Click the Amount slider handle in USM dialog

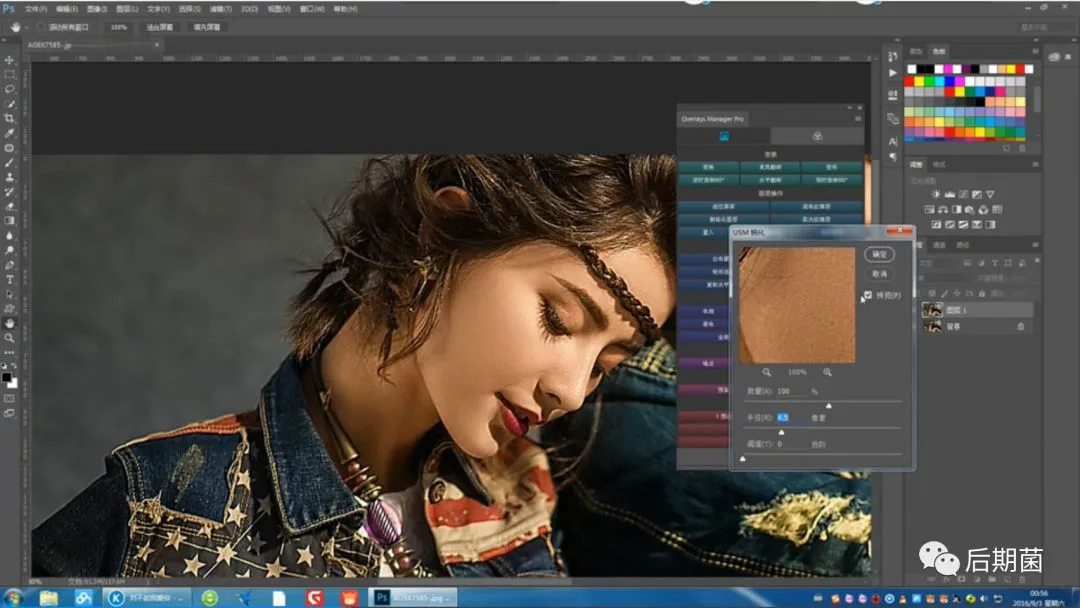click(x=828, y=405)
